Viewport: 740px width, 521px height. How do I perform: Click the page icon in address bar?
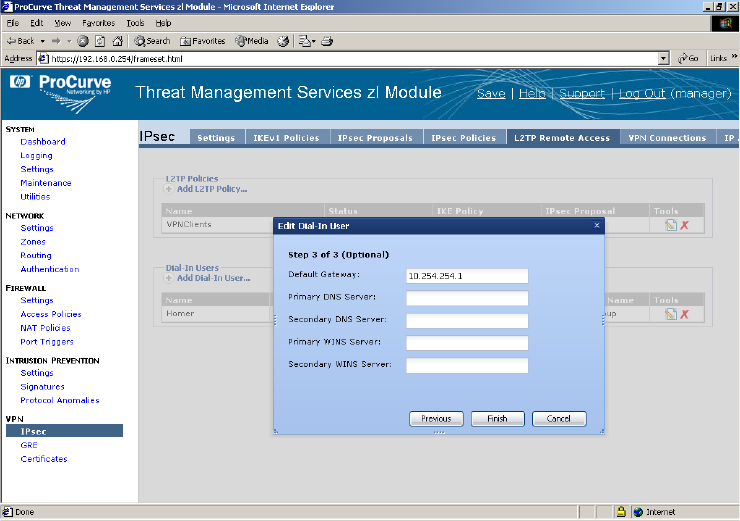[43, 59]
